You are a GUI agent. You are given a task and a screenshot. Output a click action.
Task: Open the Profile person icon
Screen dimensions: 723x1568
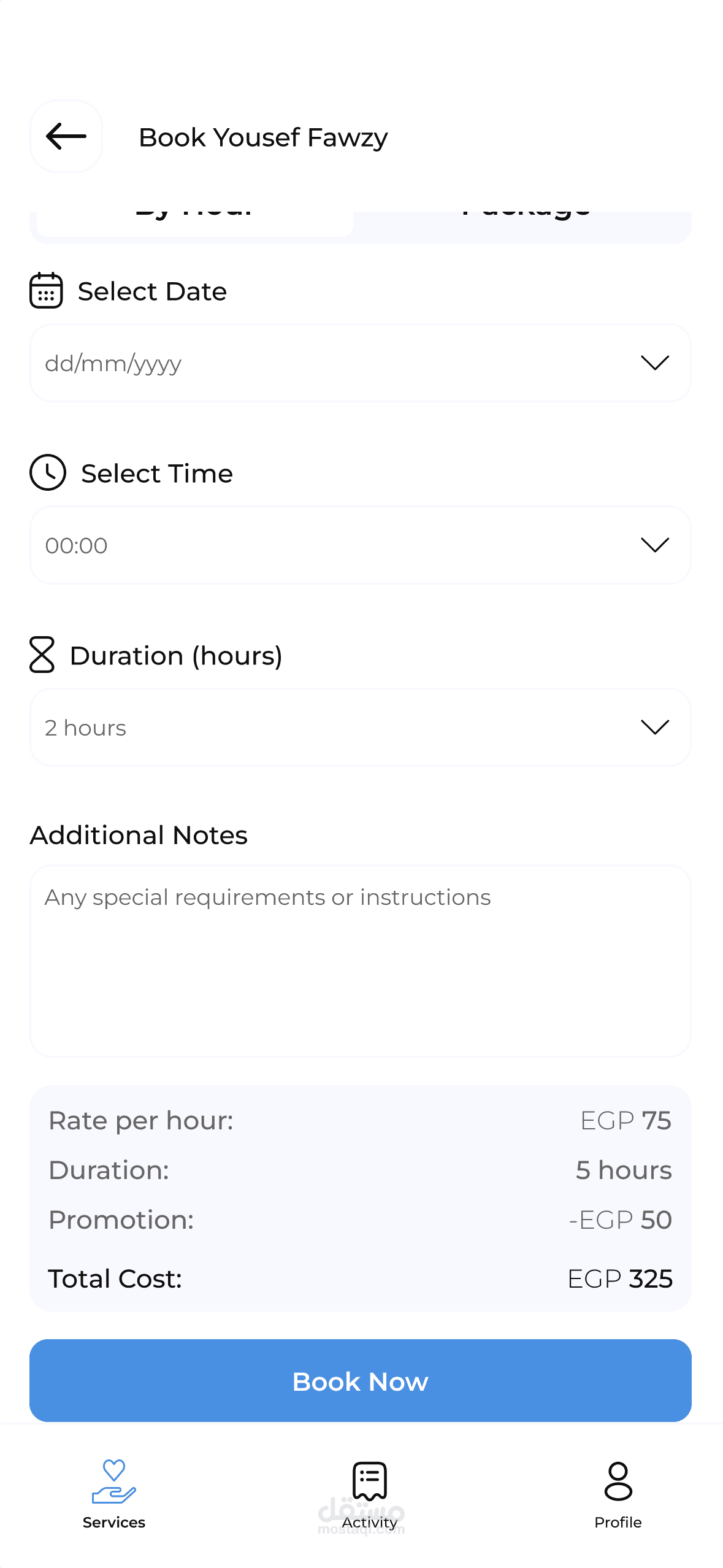618,1481
